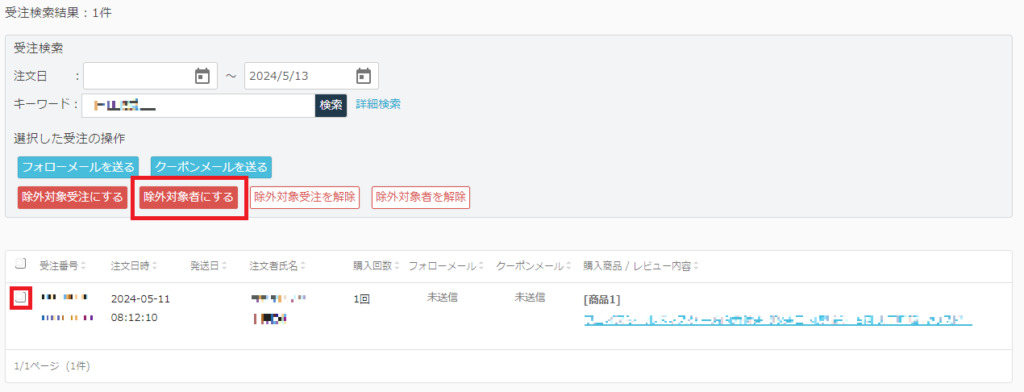Click the 検索 search button
The height and width of the screenshot is (392, 1024).
point(331,105)
